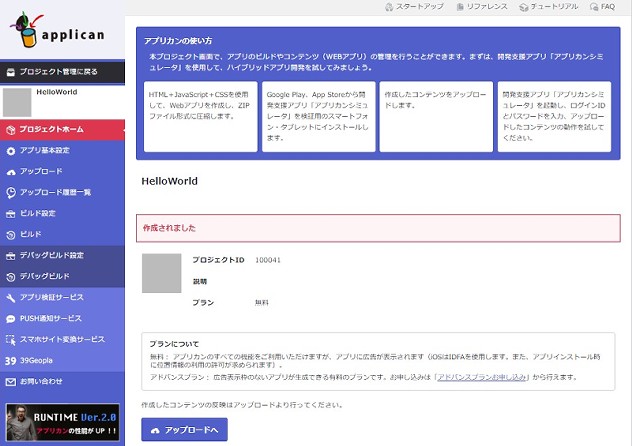Open プロジェクトホーム menu item
The width and height of the screenshot is (632, 446).
62,130
